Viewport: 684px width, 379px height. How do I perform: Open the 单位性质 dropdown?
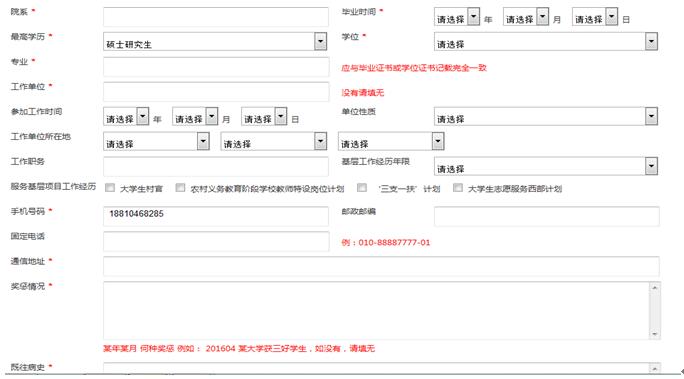(x=546, y=116)
